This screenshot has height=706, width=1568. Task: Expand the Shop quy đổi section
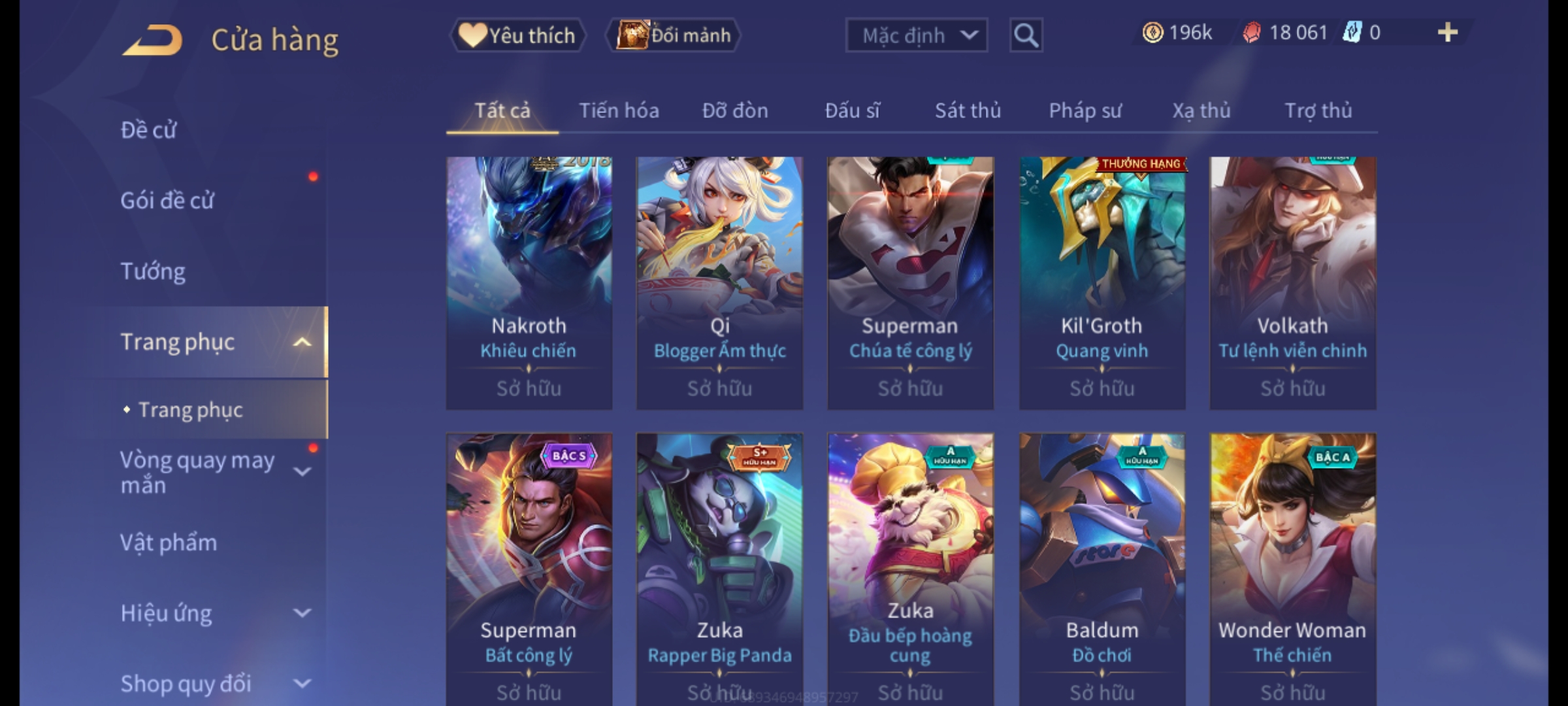(x=302, y=684)
